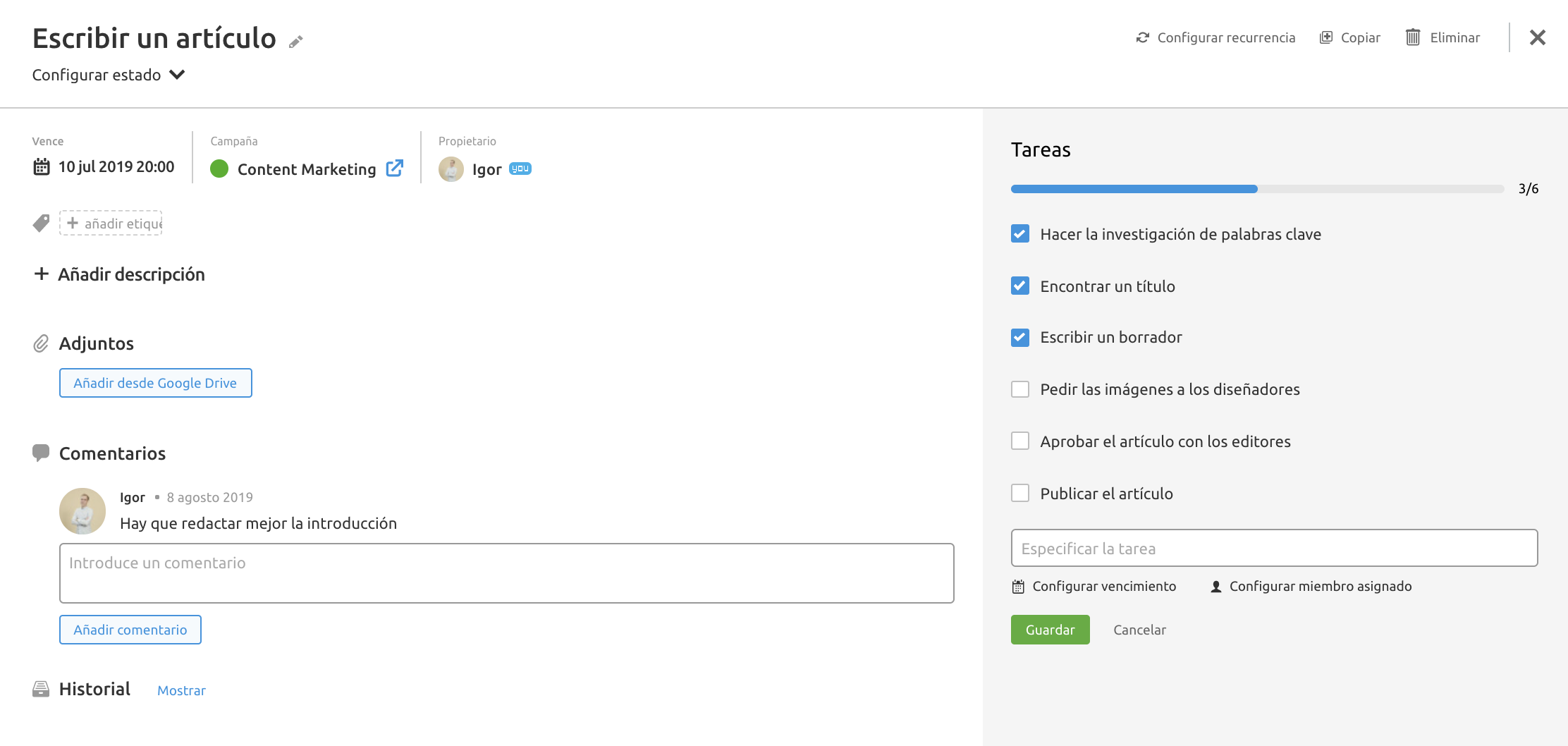This screenshot has width=1568, height=746.
Task: Click the pencil icon to edit title
Action: 295,42
